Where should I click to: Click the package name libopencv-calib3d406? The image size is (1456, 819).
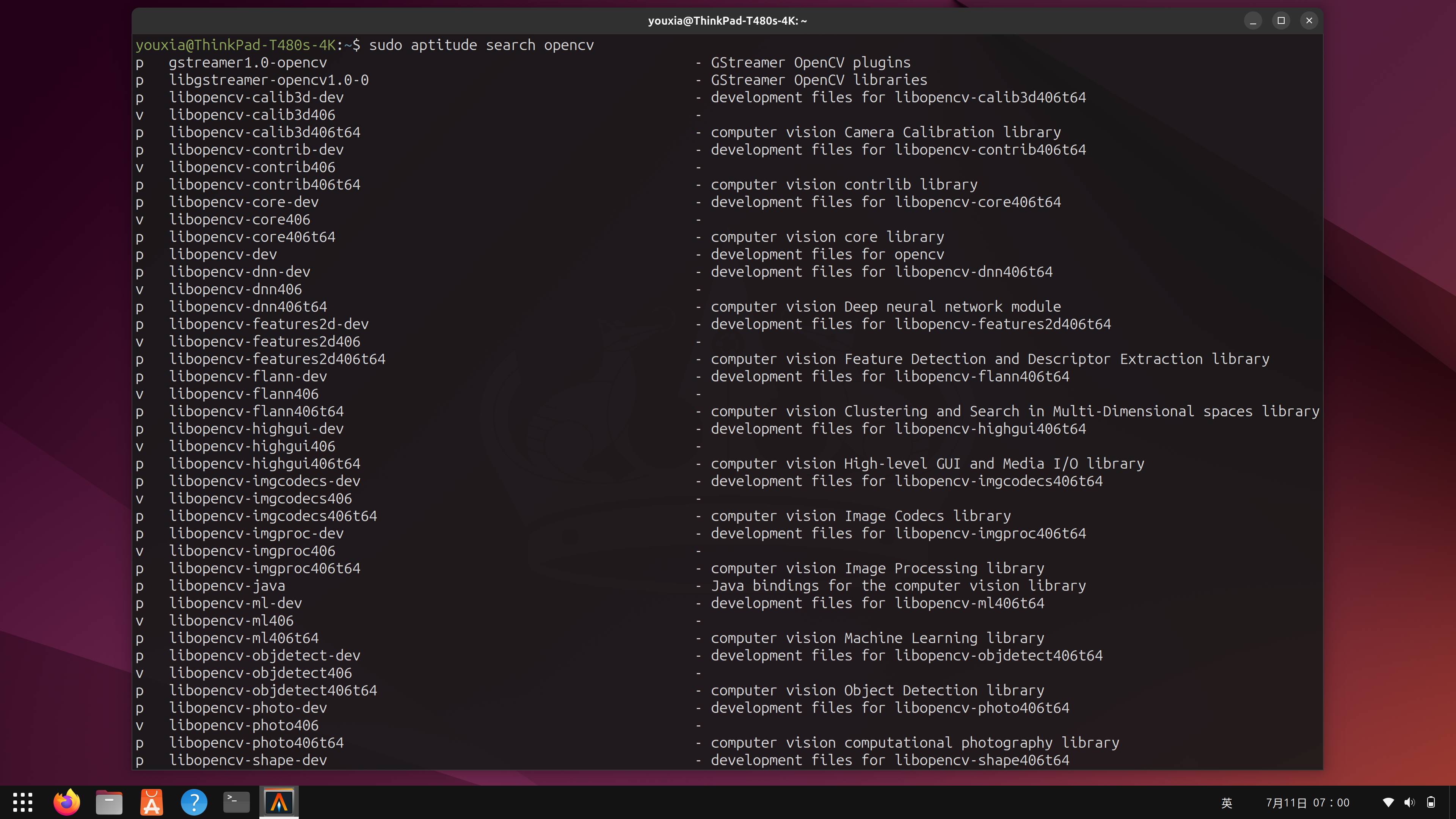tap(252, 115)
